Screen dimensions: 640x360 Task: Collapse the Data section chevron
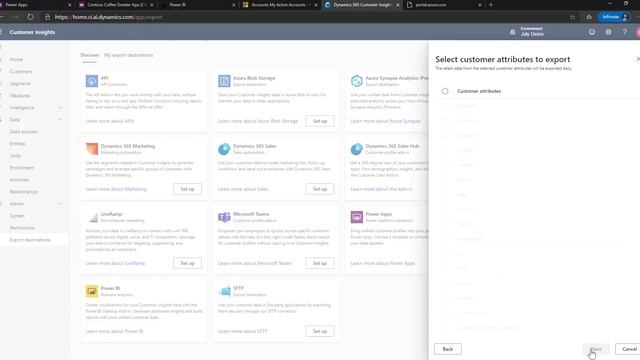(60, 120)
